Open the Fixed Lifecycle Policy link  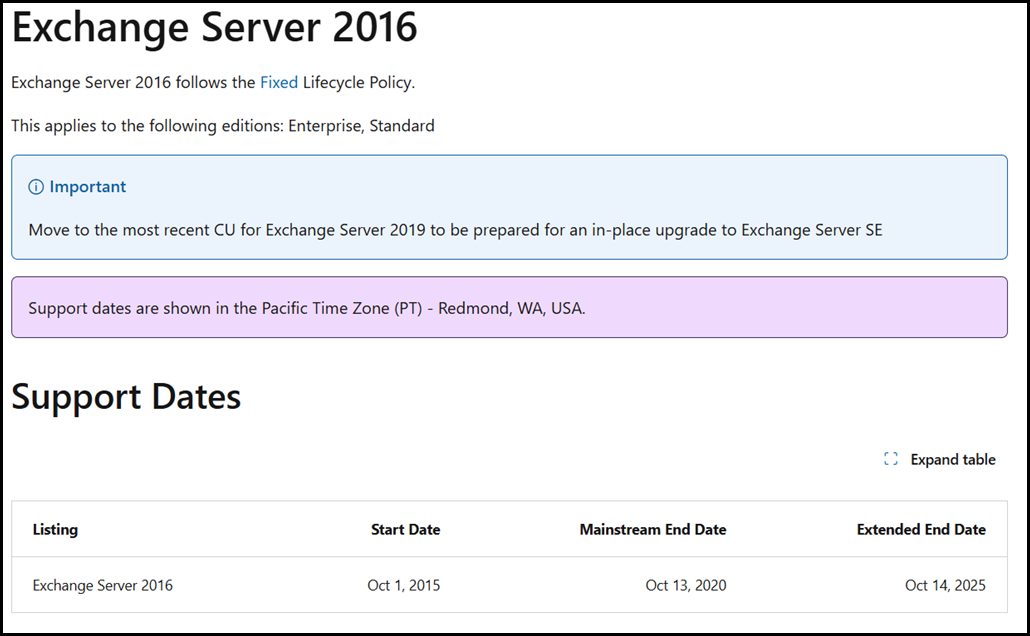[279, 82]
